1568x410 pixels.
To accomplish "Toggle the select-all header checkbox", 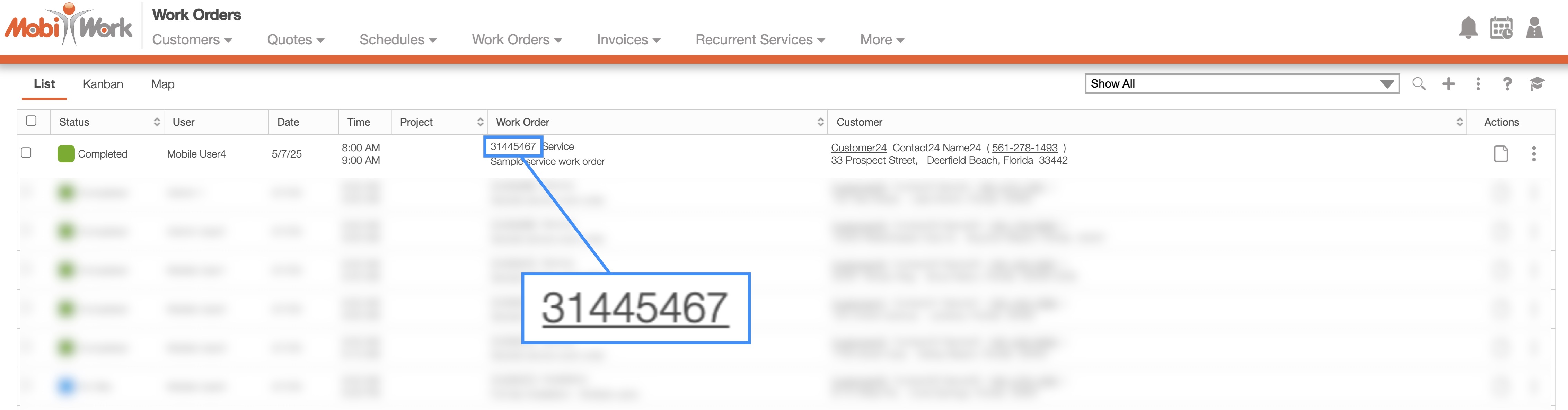I will [31, 121].
